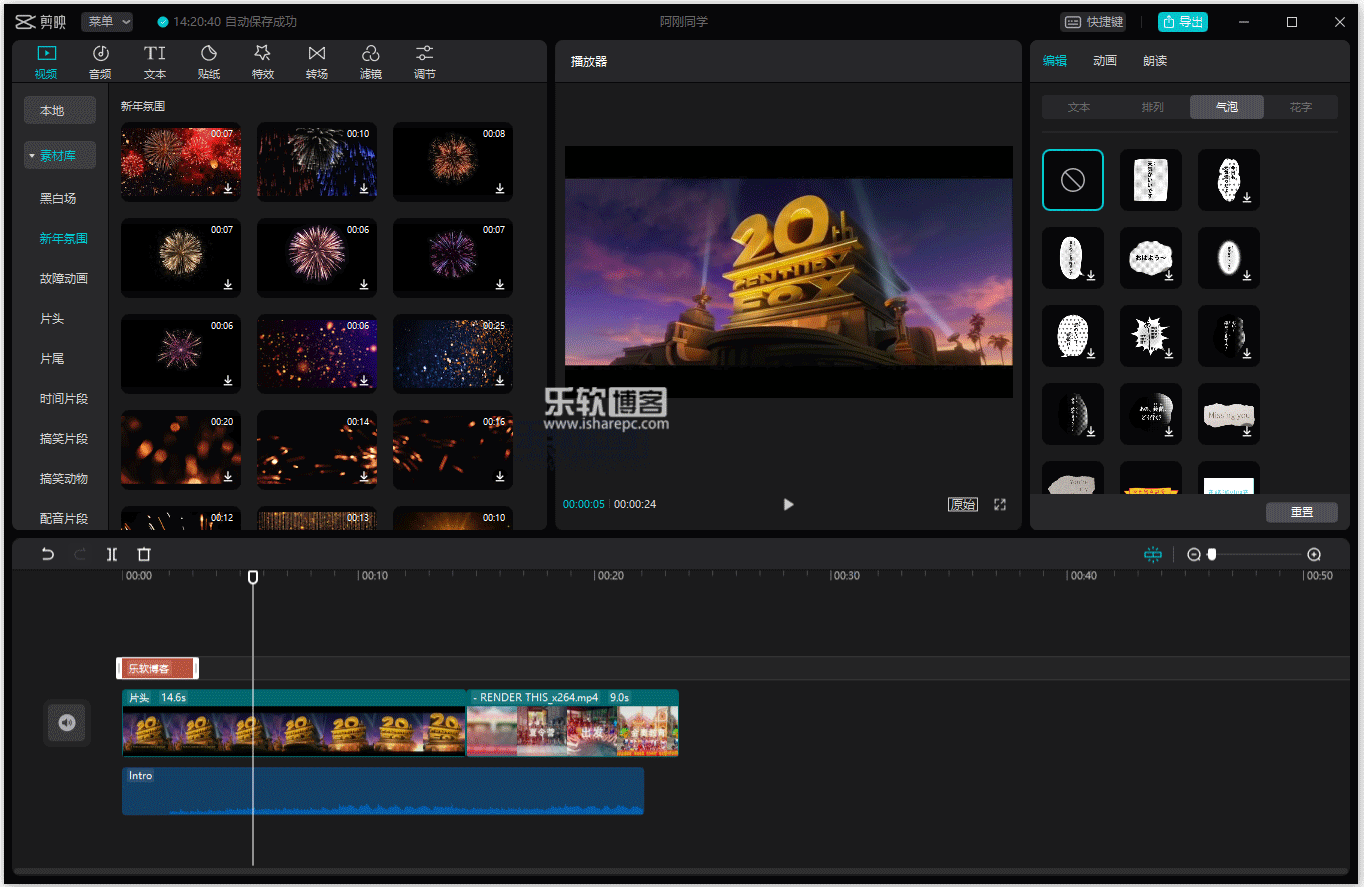Open the Audio (音频) media panel
This screenshot has width=1364, height=887.
tap(100, 61)
